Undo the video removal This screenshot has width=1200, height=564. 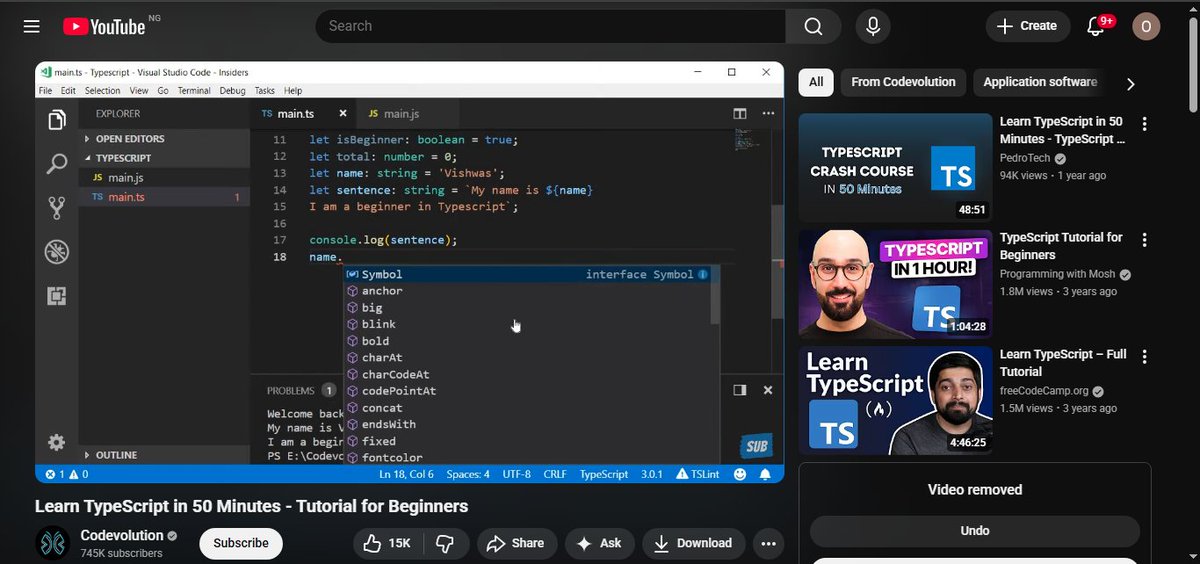(x=975, y=531)
